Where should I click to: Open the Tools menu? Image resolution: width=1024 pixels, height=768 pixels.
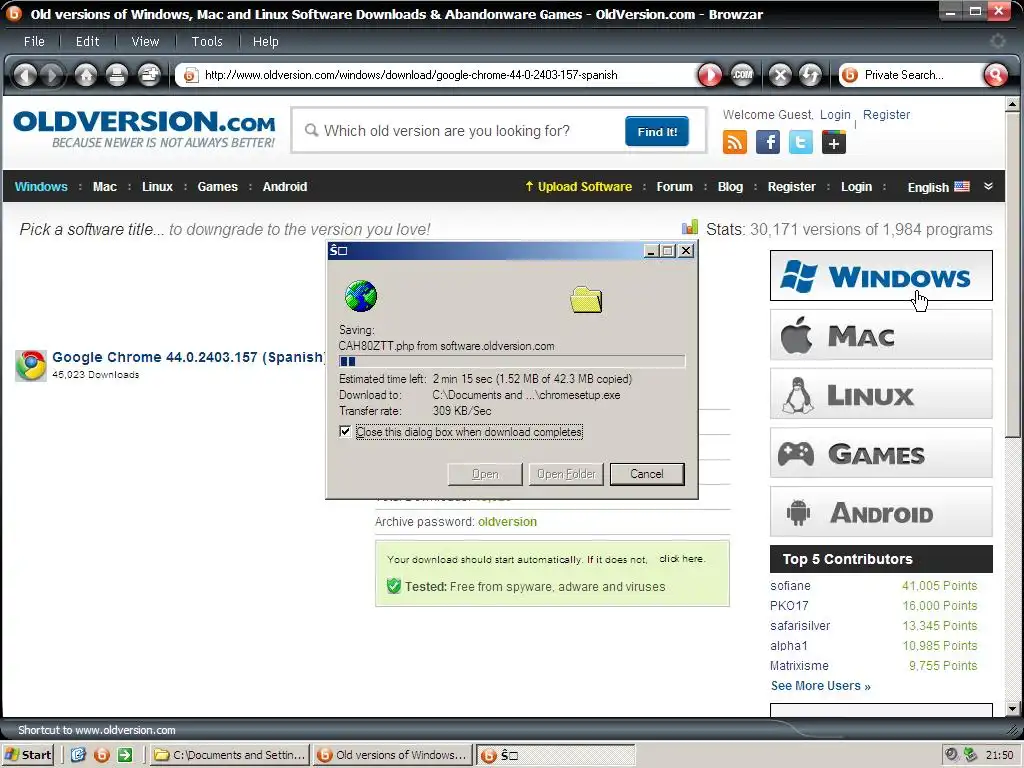click(x=207, y=41)
